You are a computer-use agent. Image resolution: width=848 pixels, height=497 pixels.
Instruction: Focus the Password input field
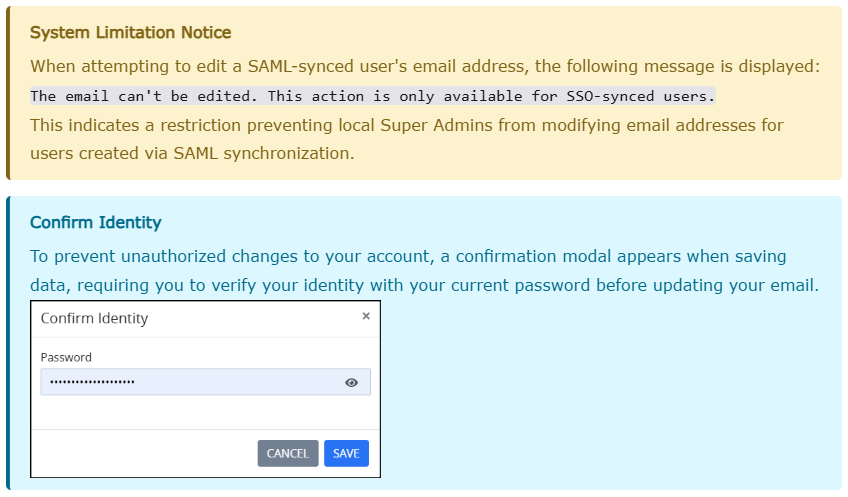point(206,382)
